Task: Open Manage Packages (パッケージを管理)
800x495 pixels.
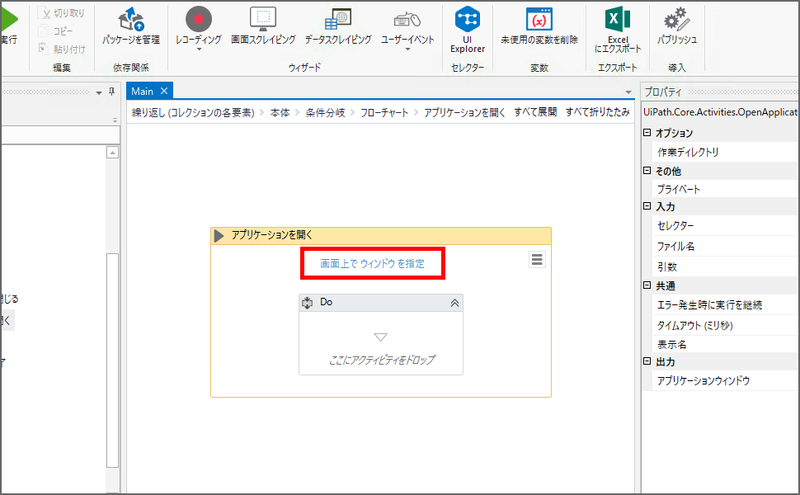Action: click(x=131, y=26)
